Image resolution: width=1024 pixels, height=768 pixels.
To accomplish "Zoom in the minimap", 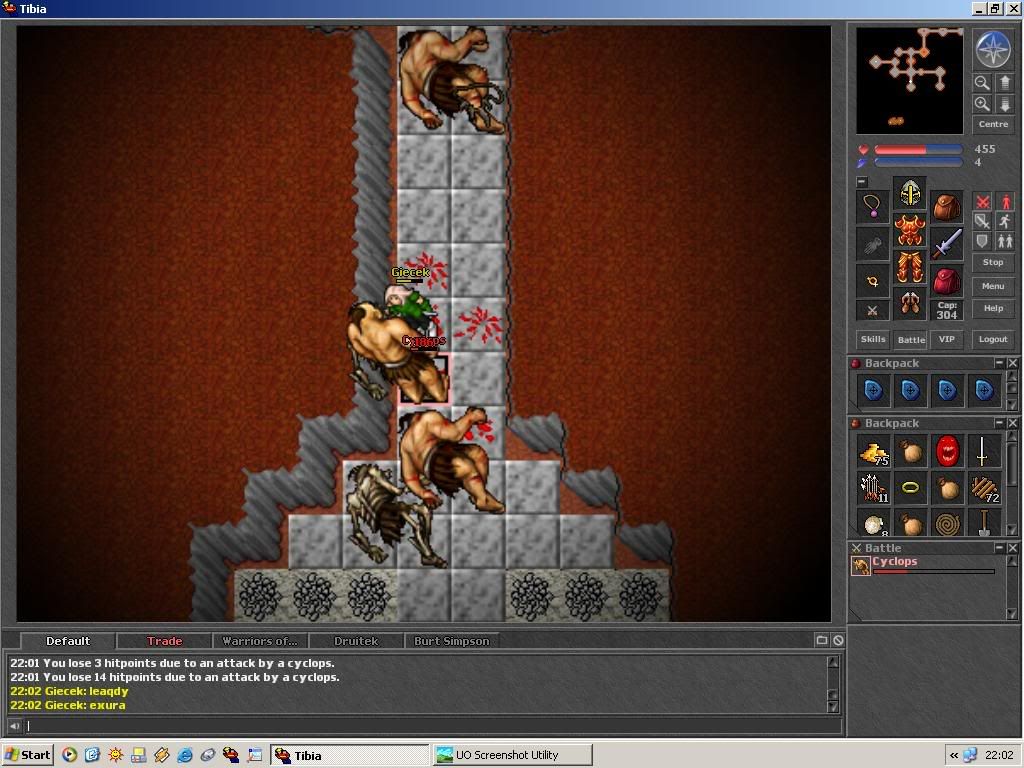I will coord(982,104).
